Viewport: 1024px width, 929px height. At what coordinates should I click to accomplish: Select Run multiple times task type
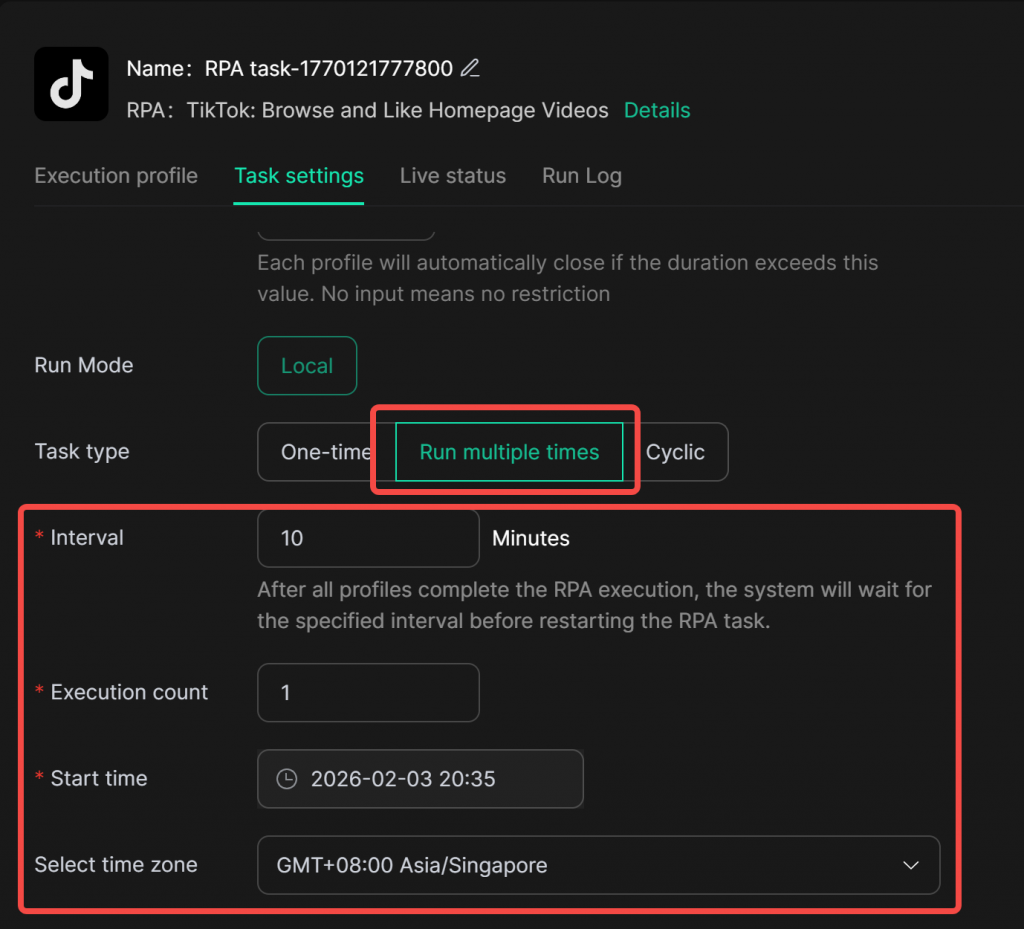point(509,452)
